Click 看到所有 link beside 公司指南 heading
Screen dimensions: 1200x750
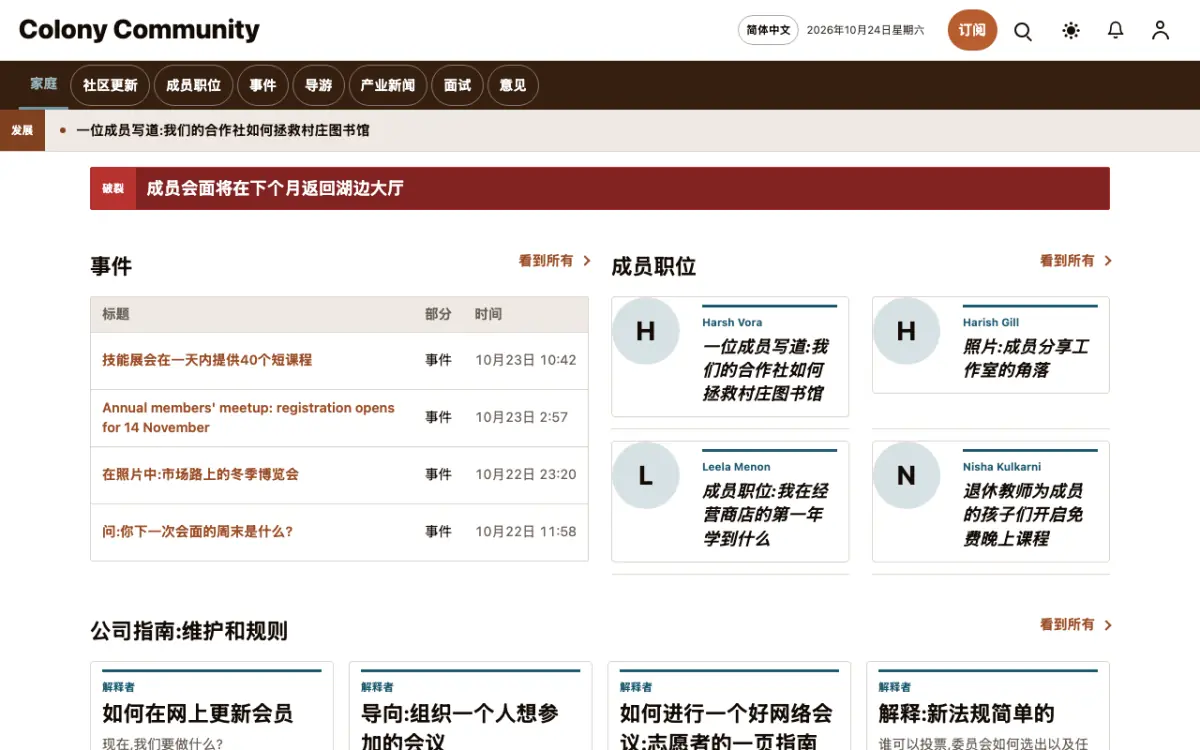pos(1067,625)
